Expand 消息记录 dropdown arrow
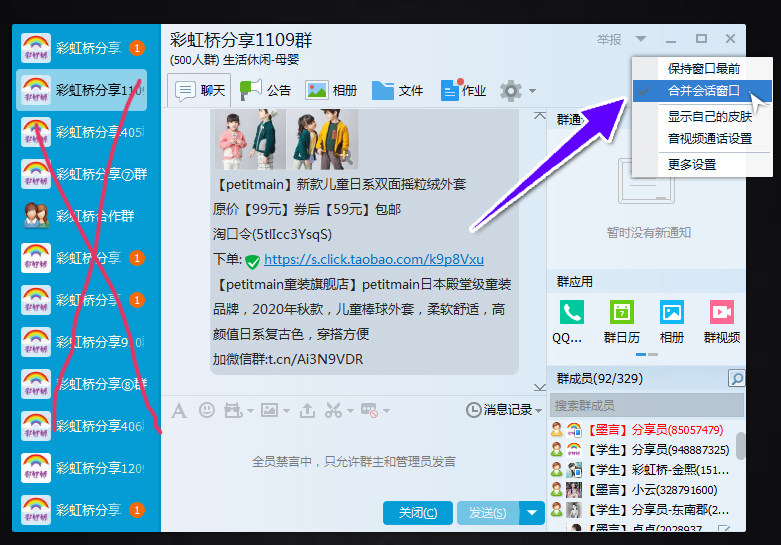This screenshot has width=781, height=545. (538, 411)
